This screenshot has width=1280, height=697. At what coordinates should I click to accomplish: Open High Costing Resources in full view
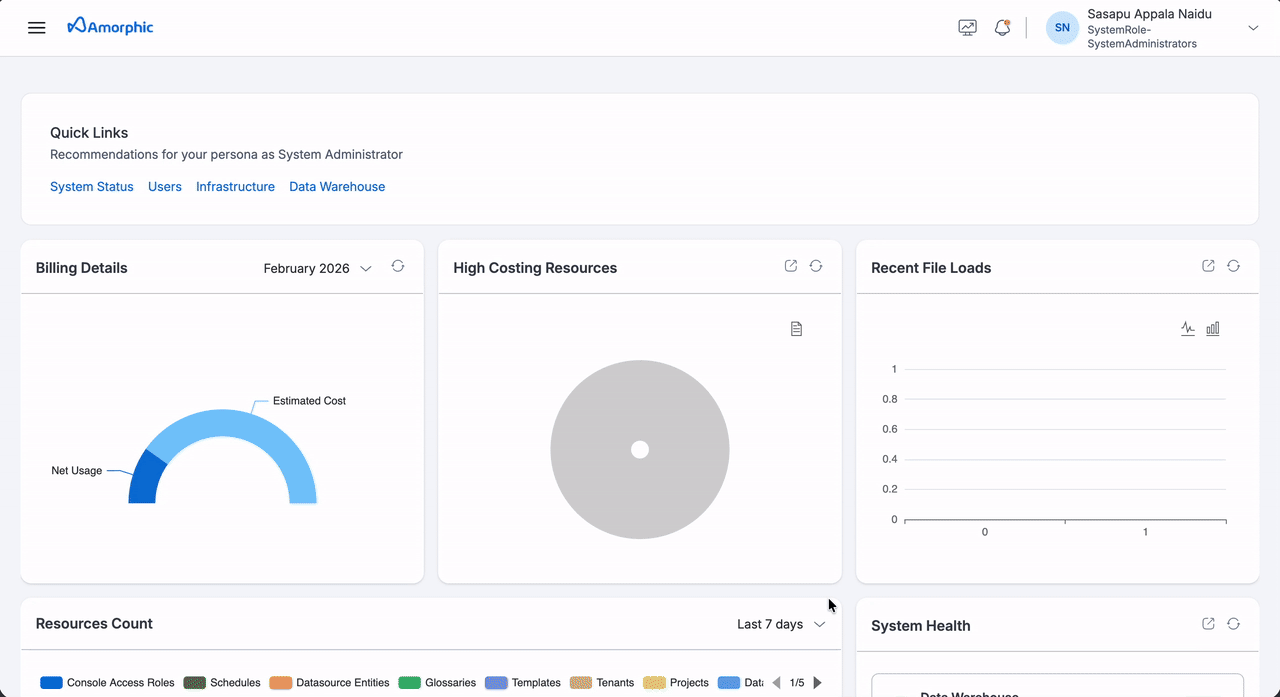(790, 265)
